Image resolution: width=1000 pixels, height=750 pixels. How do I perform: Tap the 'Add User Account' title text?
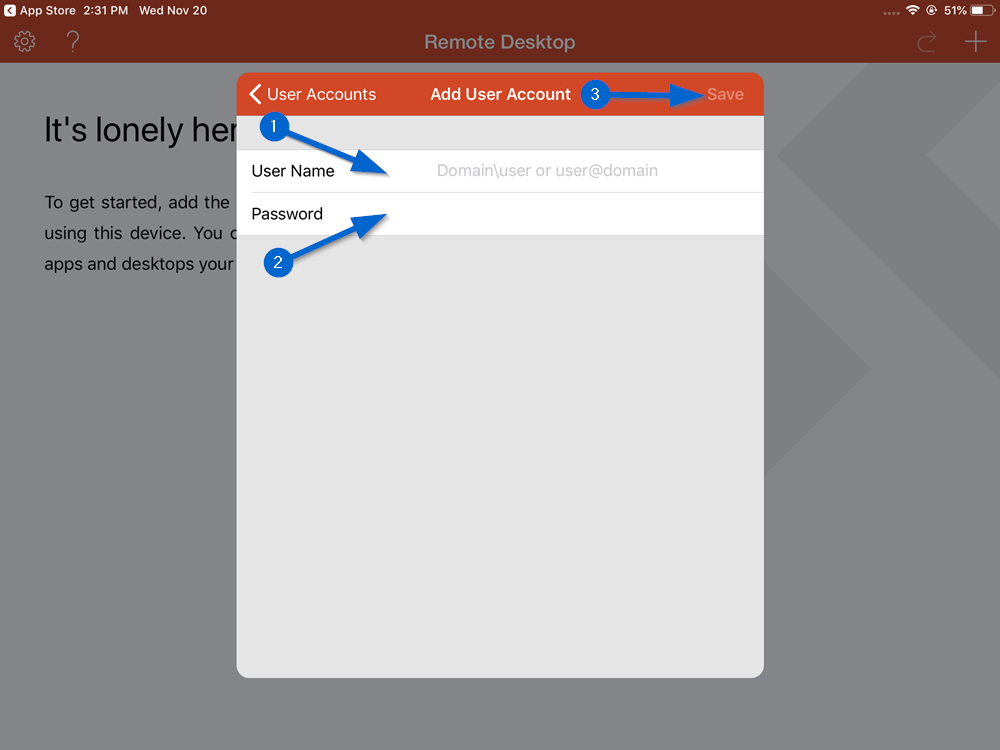pos(500,94)
